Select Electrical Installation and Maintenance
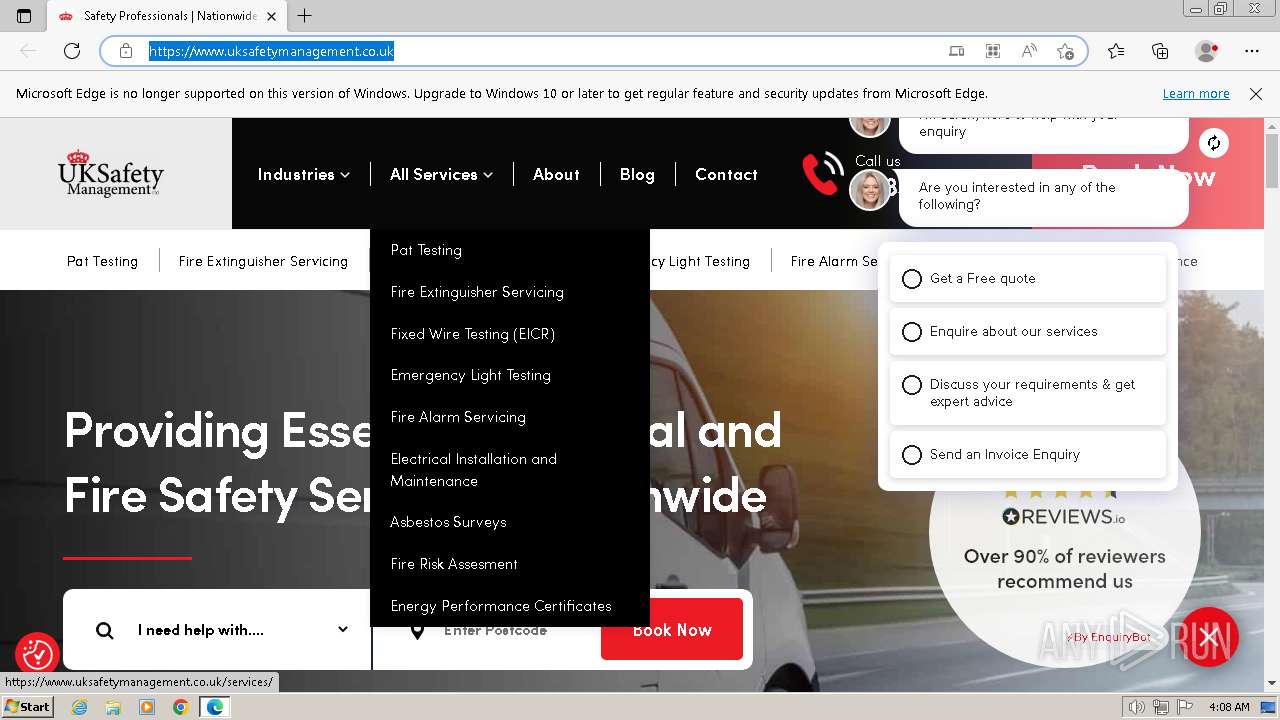This screenshot has height=720, width=1280. 474,470
